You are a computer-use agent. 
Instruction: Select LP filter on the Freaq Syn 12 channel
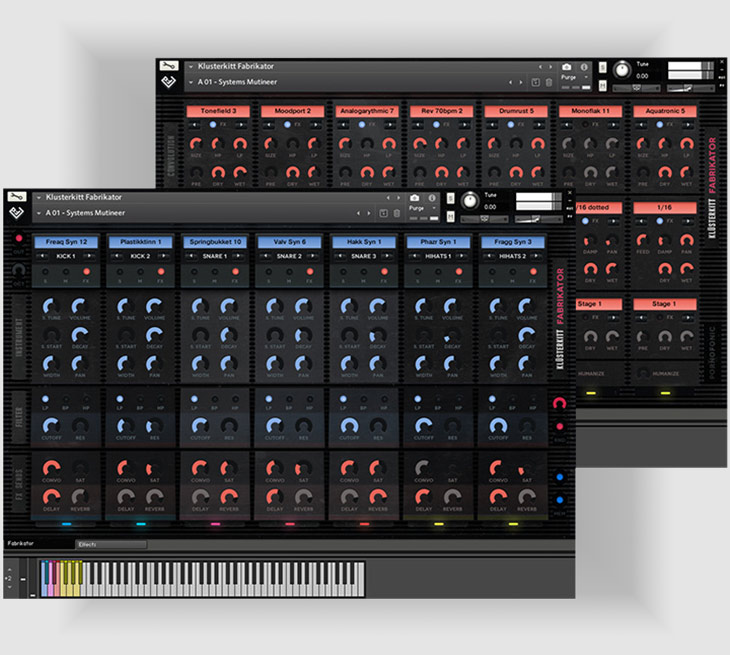point(45,399)
